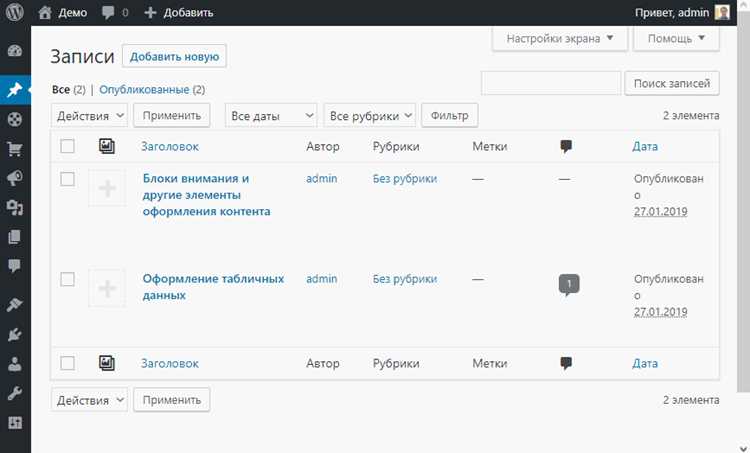Click the home icon beside Демо
The height and width of the screenshot is (453, 750).
45,12
